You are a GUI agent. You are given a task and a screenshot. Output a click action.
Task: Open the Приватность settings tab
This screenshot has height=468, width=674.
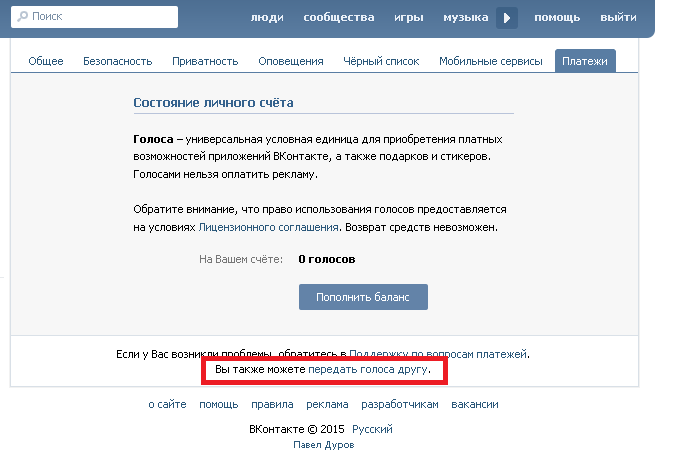(205, 61)
